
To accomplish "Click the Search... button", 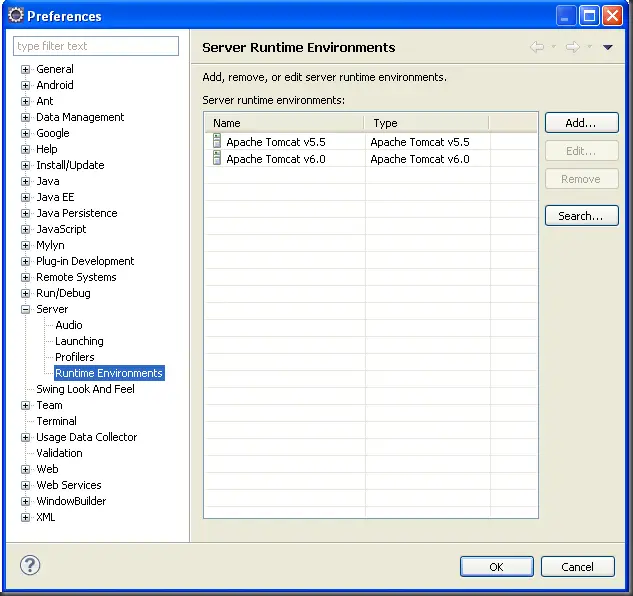I will [x=581, y=216].
